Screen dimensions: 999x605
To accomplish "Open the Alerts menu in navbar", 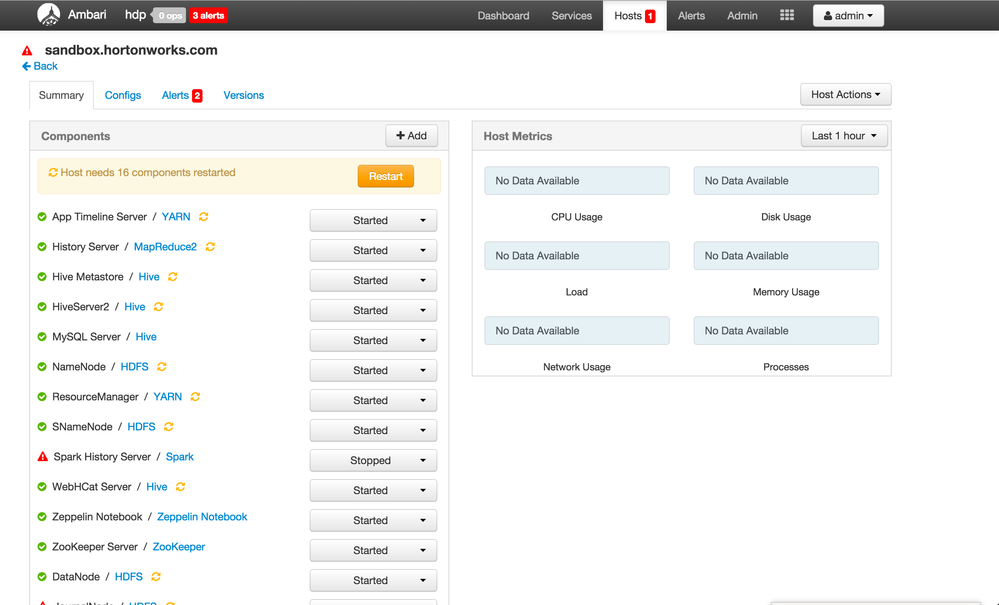I will tap(691, 16).
